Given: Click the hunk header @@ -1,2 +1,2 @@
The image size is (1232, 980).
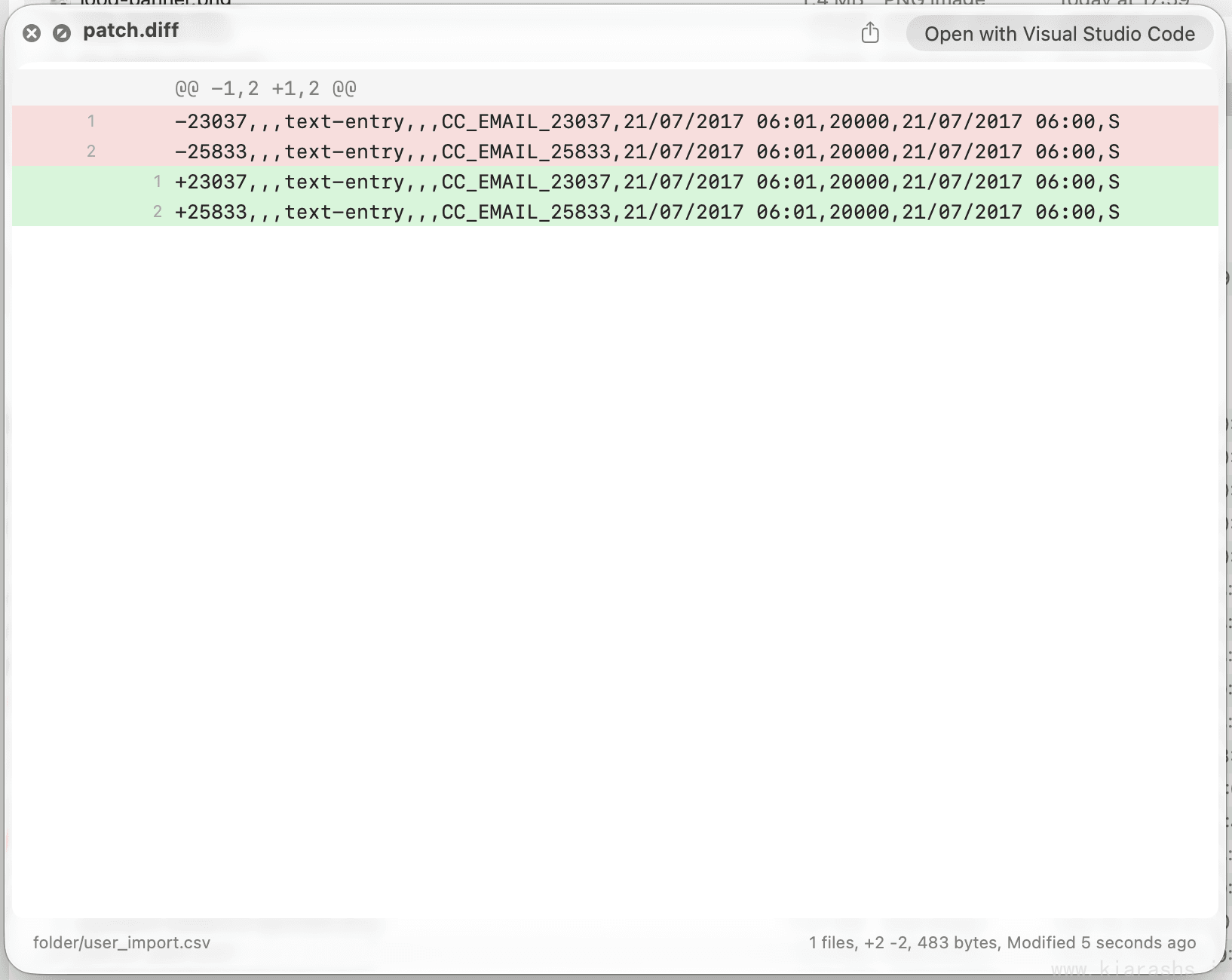Looking at the screenshot, I should (x=265, y=88).
